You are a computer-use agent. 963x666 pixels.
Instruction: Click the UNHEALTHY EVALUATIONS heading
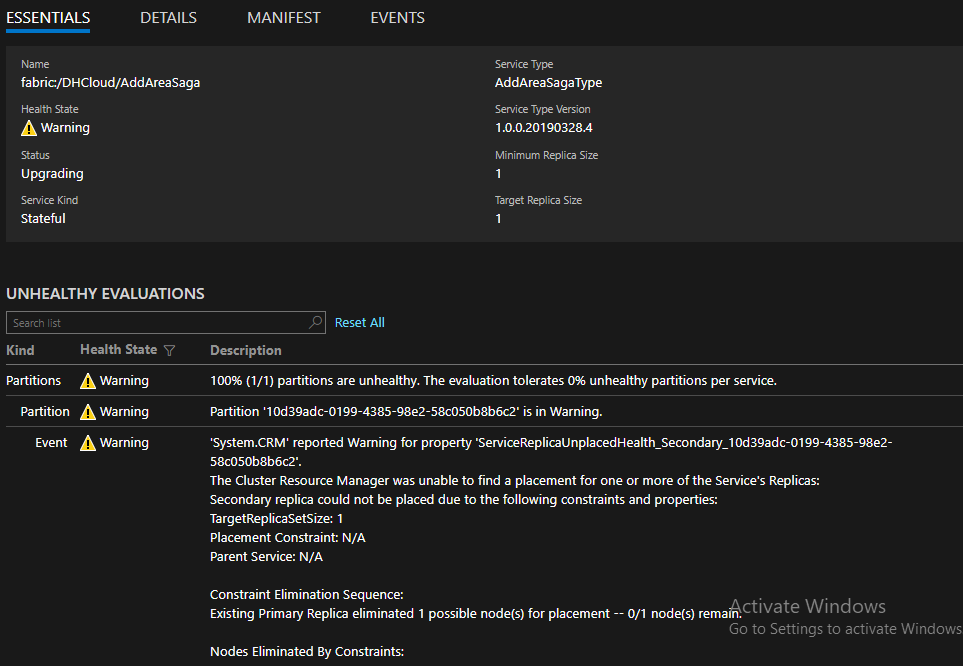(105, 294)
